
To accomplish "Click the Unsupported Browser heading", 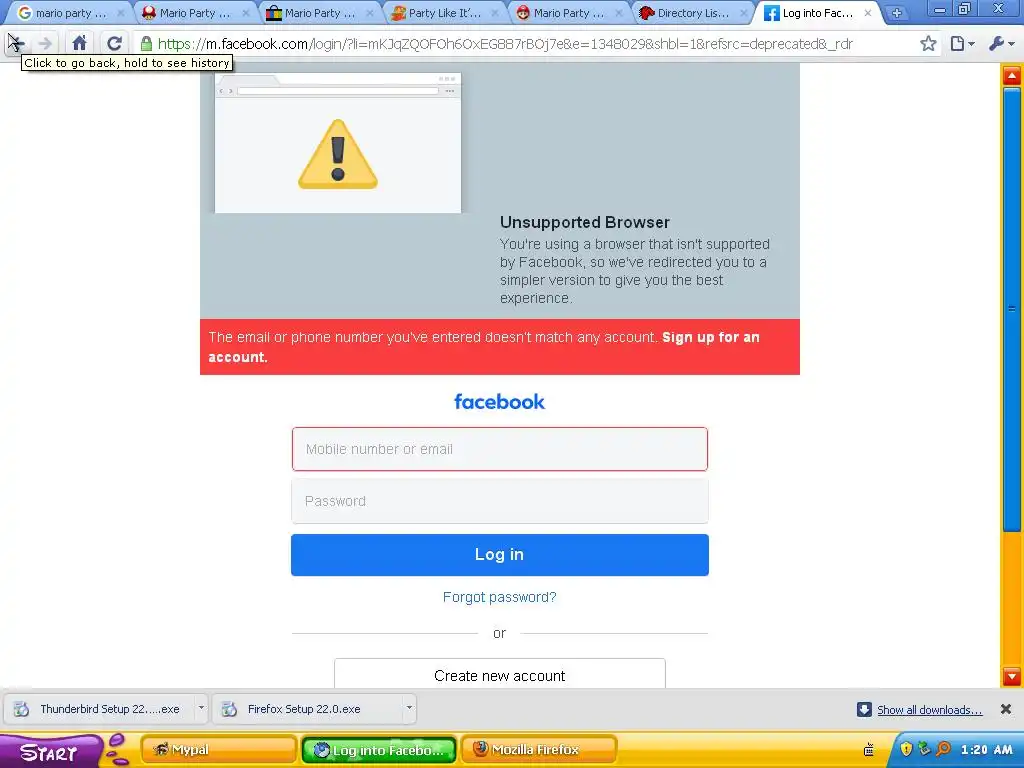I will pyautogui.click(x=584, y=222).
